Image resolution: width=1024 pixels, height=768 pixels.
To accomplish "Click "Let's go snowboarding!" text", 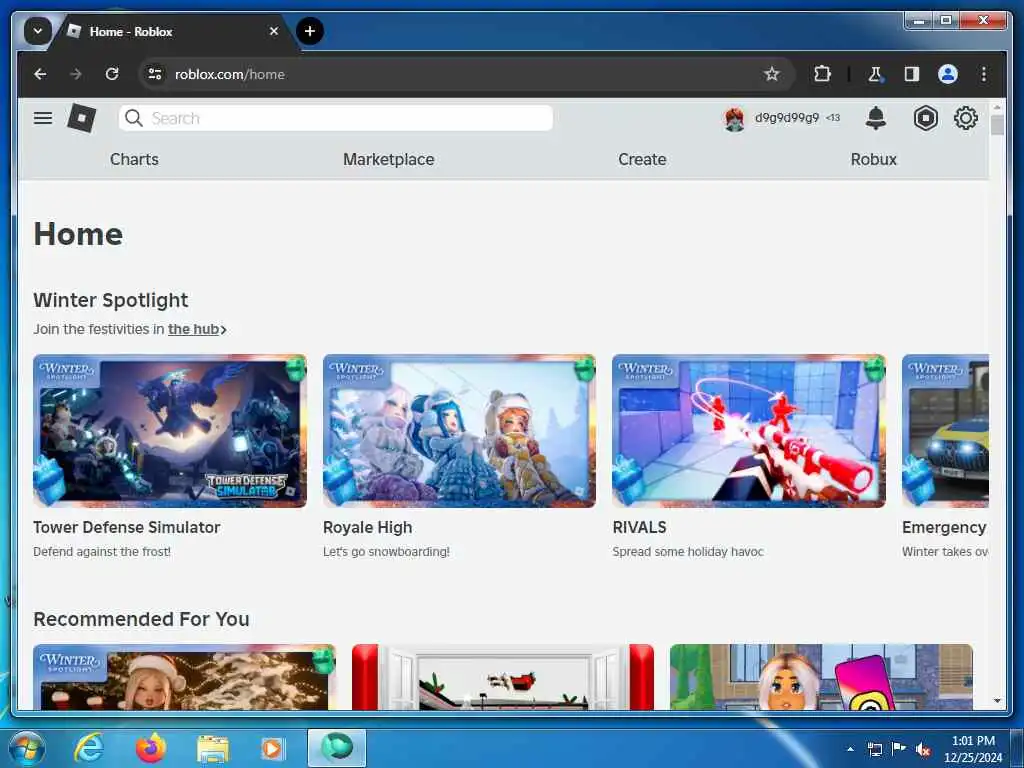I will tap(386, 552).
